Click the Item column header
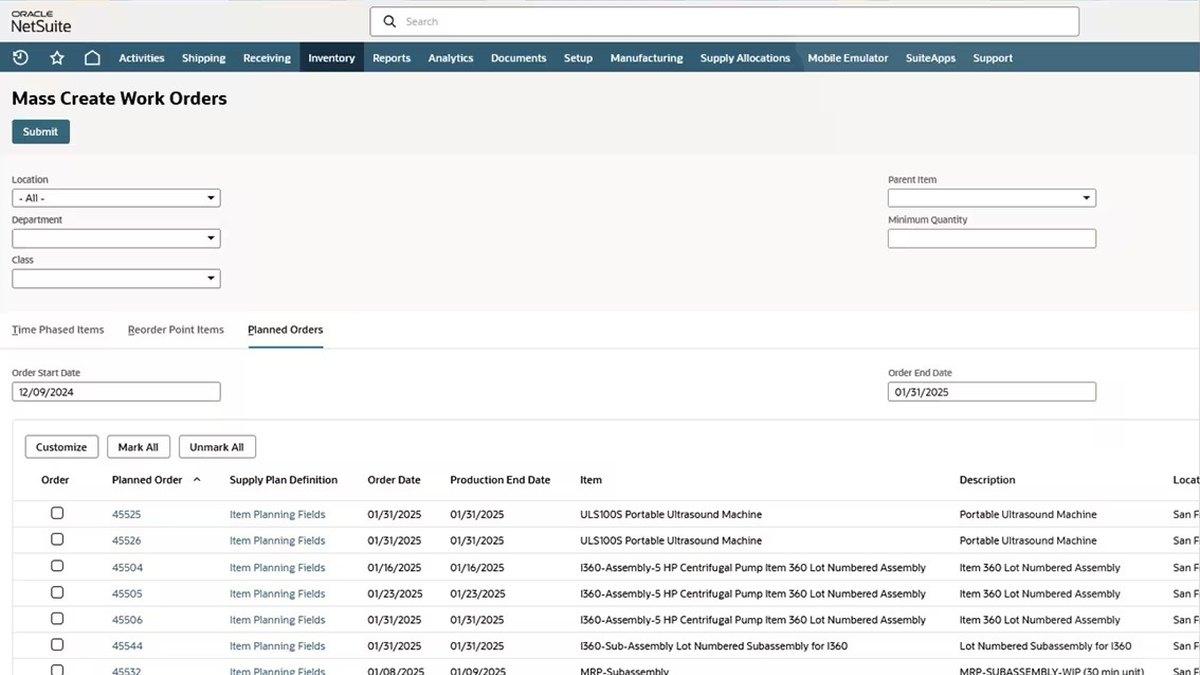Viewport: 1200px width, 675px height. (591, 480)
